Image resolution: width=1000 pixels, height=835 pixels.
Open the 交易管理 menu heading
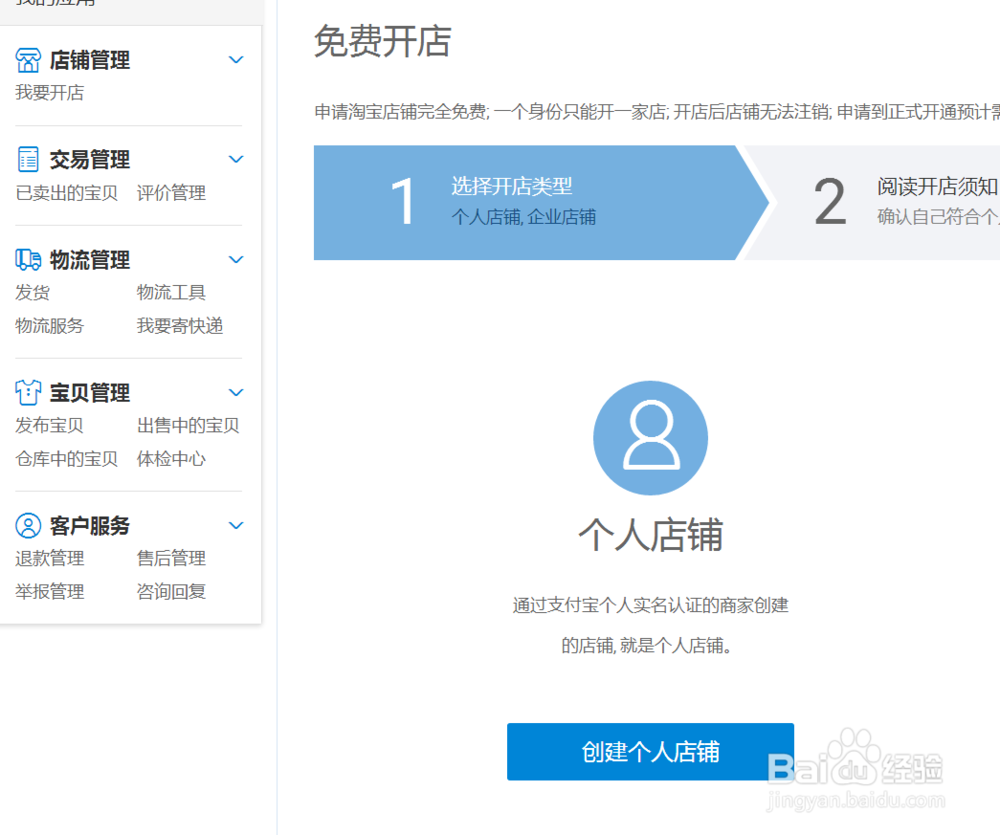[90, 159]
